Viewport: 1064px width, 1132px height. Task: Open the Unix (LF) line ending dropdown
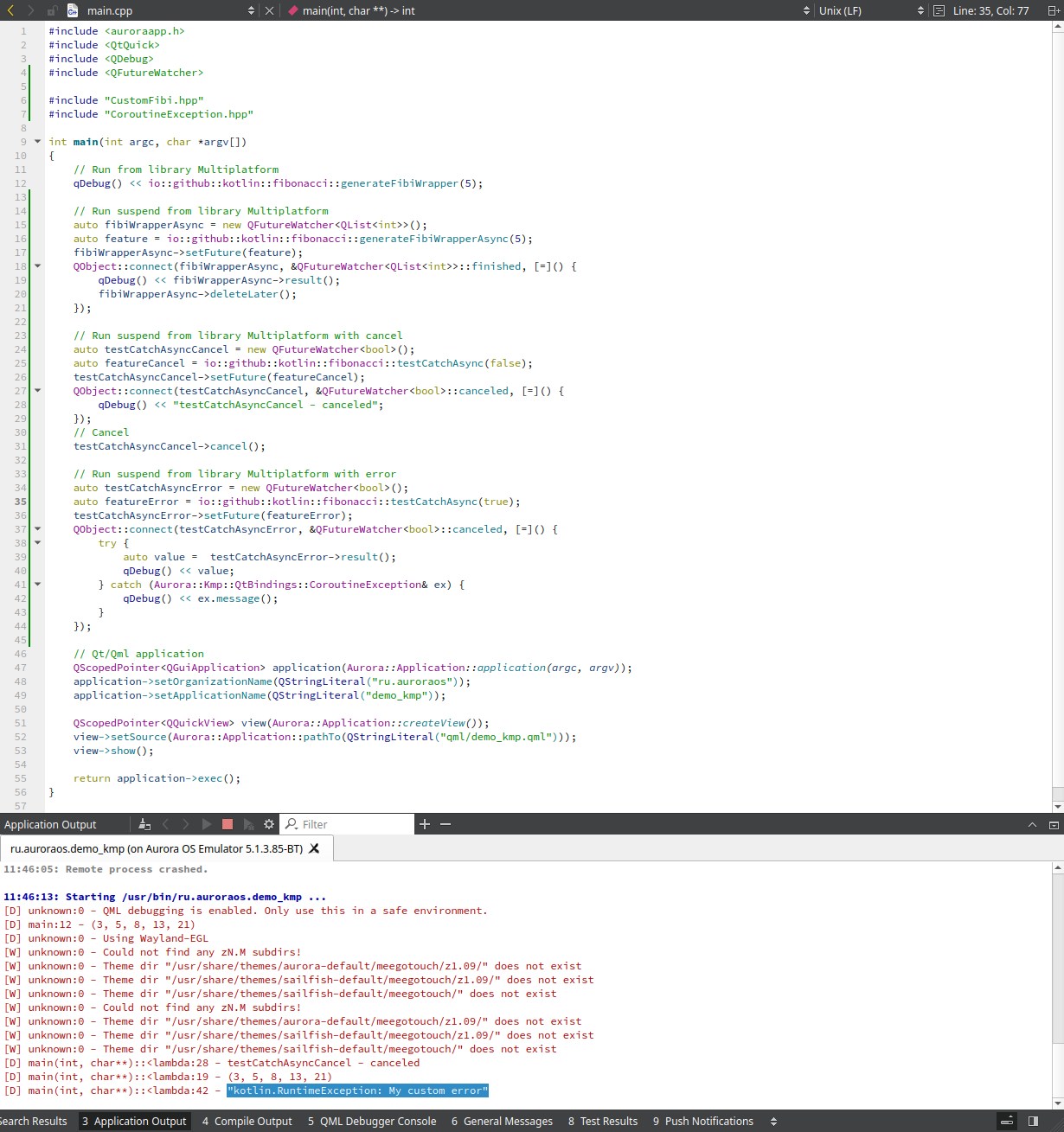point(920,10)
